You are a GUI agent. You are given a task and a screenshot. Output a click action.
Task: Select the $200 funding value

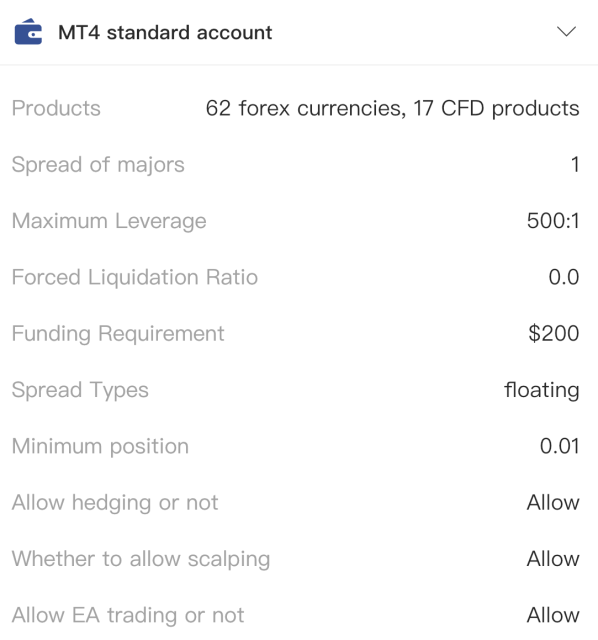[x=554, y=333]
